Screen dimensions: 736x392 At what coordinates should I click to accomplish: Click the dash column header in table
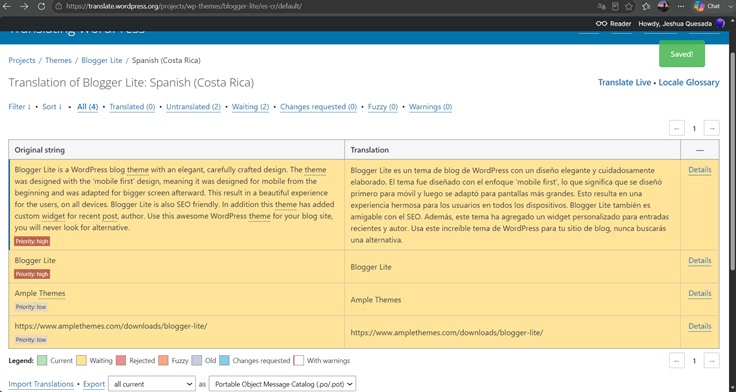click(699, 150)
